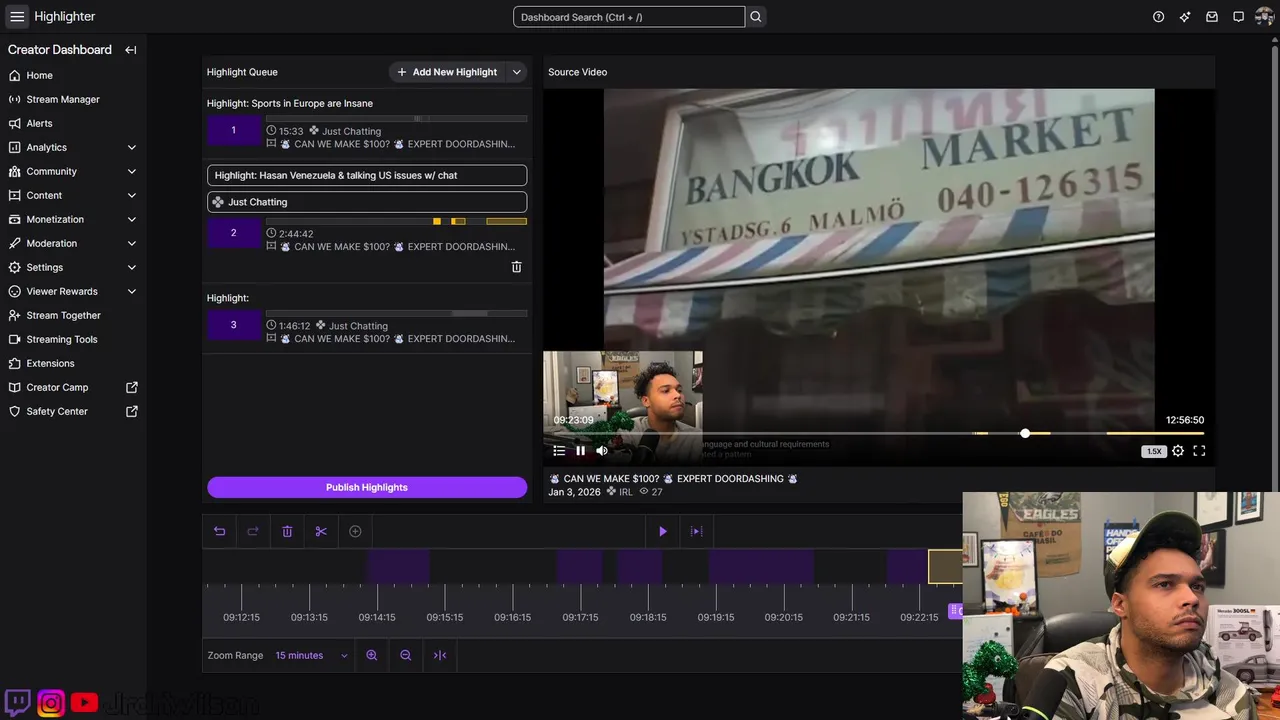Screen dimensions: 1280x720
Task: Click the sparkle icon in top bar
Action: point(1185,17)
